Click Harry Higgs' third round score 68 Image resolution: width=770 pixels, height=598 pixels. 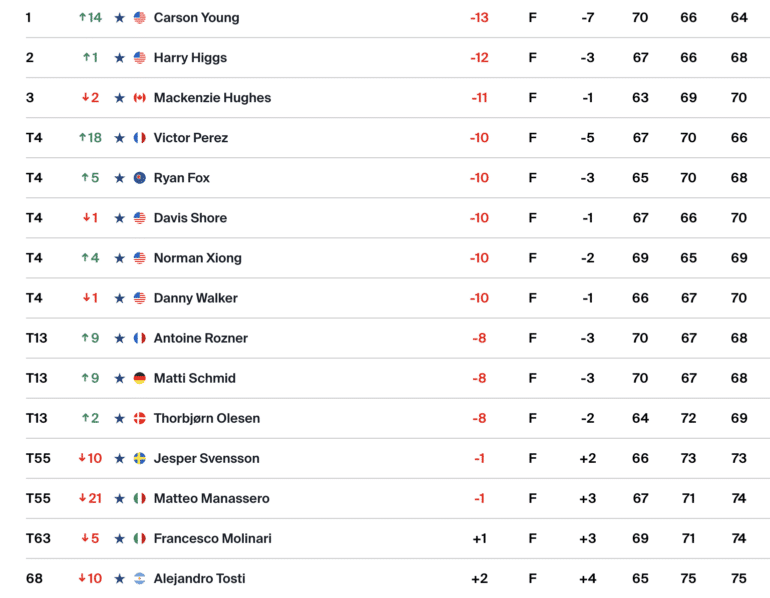739,57
